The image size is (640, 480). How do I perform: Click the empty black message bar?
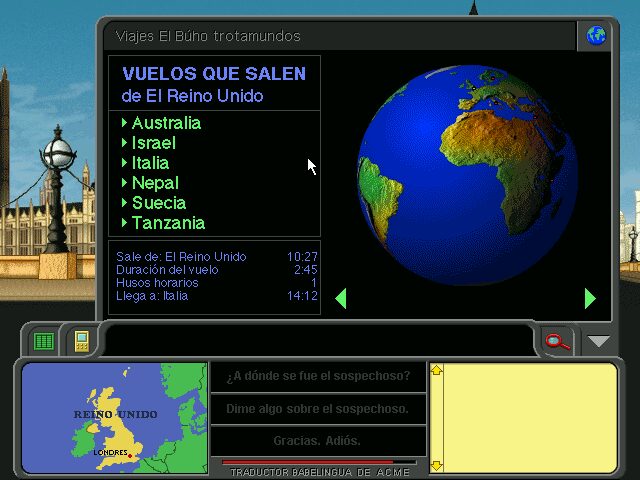click(319, 340)
